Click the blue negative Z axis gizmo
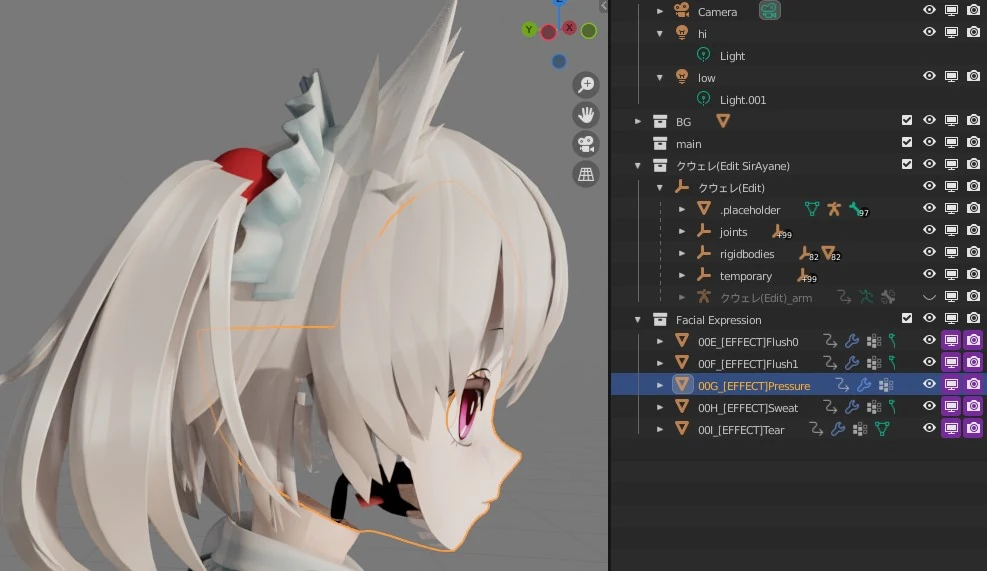987x571 pixels. pyautogui.click(x=558, y=61)
